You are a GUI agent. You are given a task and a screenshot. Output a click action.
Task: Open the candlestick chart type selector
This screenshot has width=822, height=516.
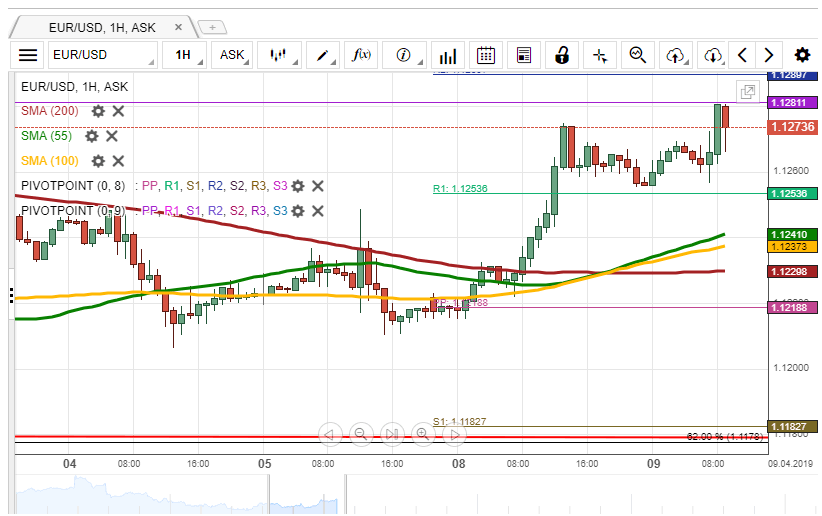click(279, 55)
